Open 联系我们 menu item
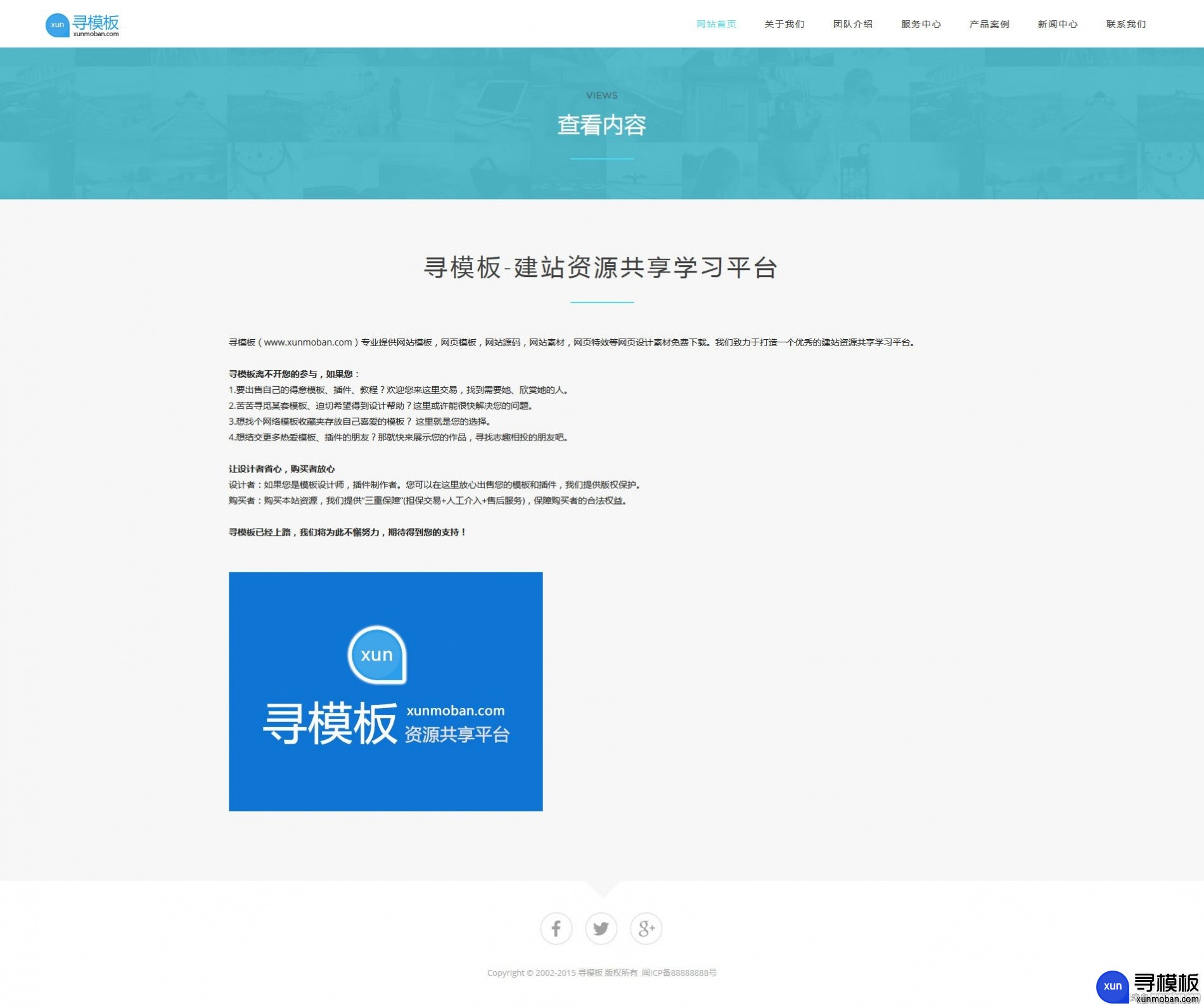 1126,24
